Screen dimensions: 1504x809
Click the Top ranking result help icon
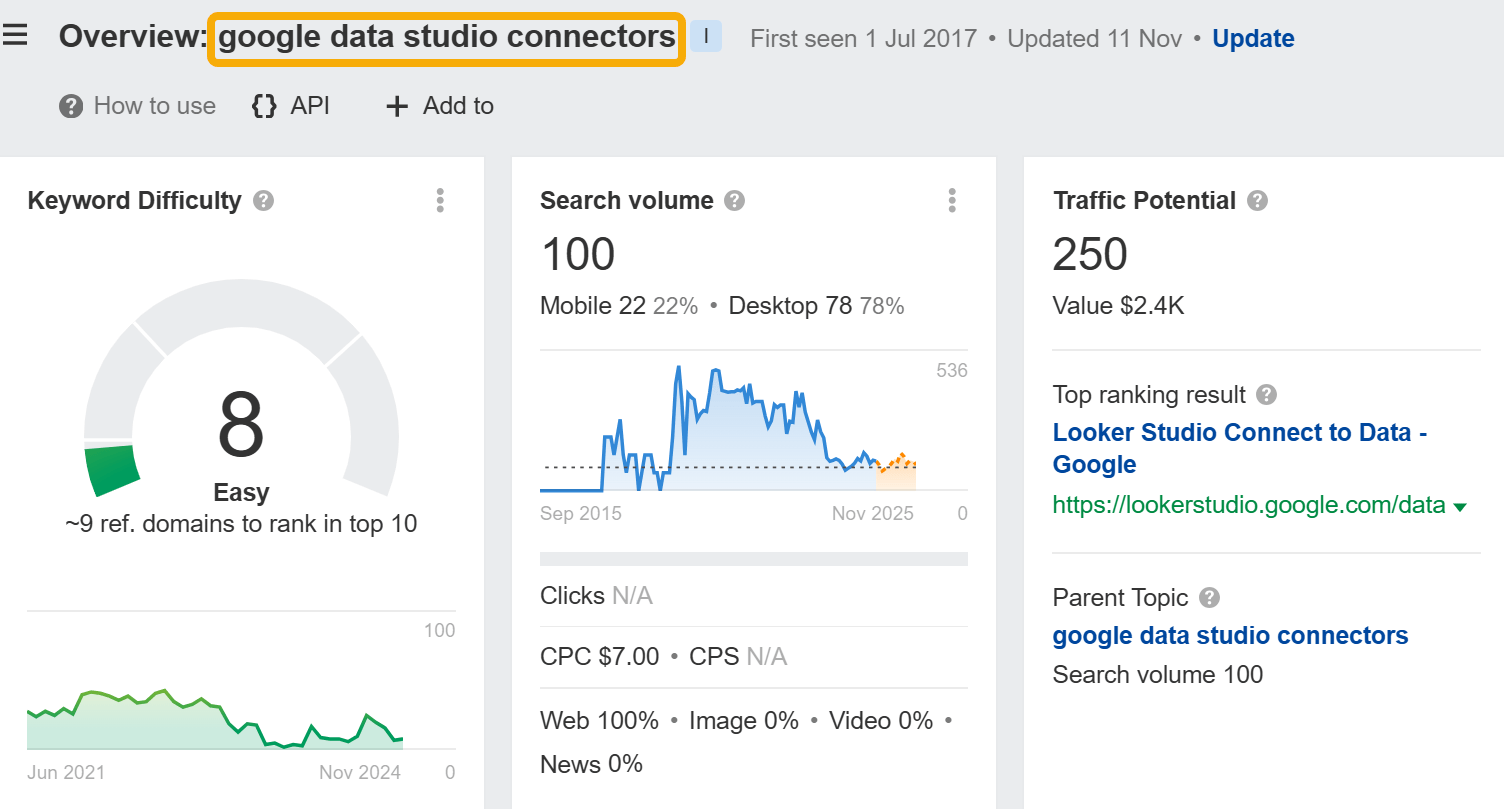click(1266, 394)
